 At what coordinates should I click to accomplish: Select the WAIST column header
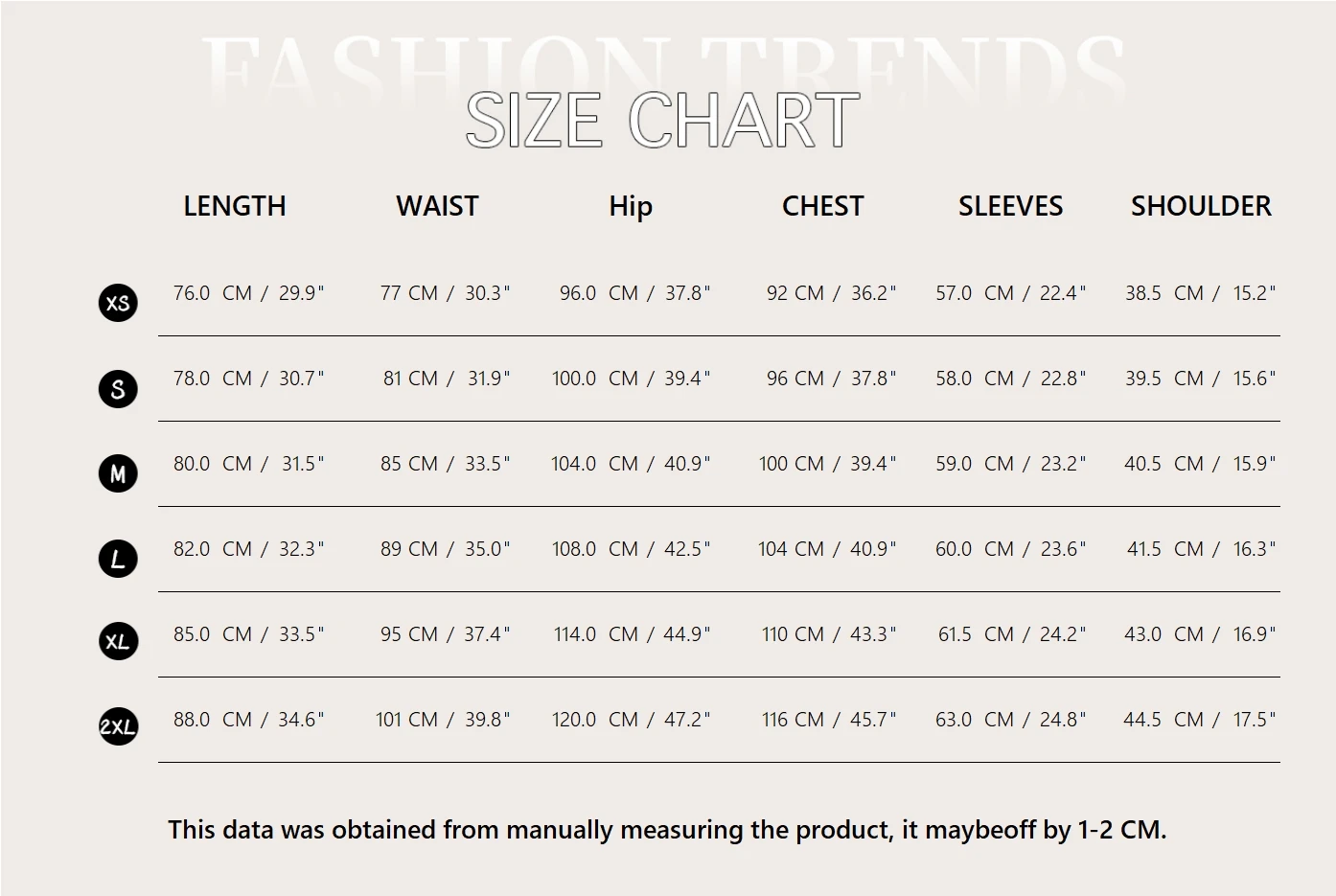click(437, 206)
